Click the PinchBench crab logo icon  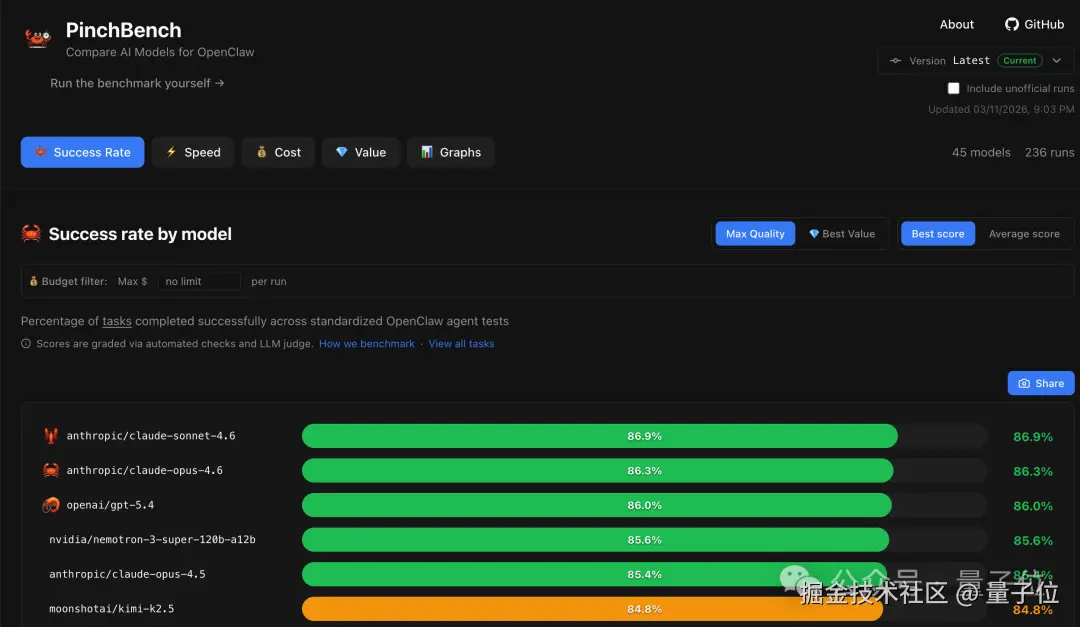[x=38, y=38]
